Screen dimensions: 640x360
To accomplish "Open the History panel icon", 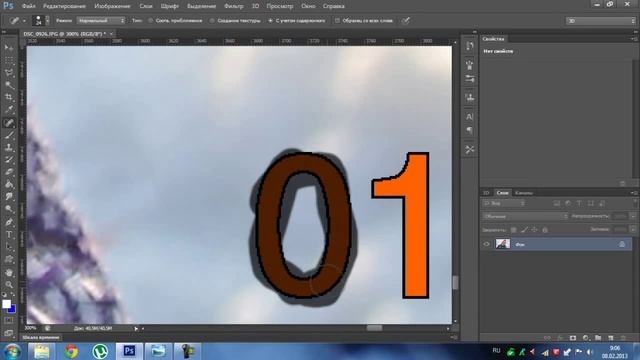I will pos(470,45).
